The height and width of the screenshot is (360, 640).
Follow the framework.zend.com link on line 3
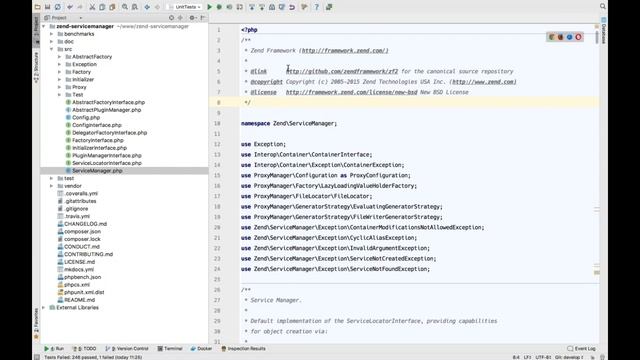point(345,51)
